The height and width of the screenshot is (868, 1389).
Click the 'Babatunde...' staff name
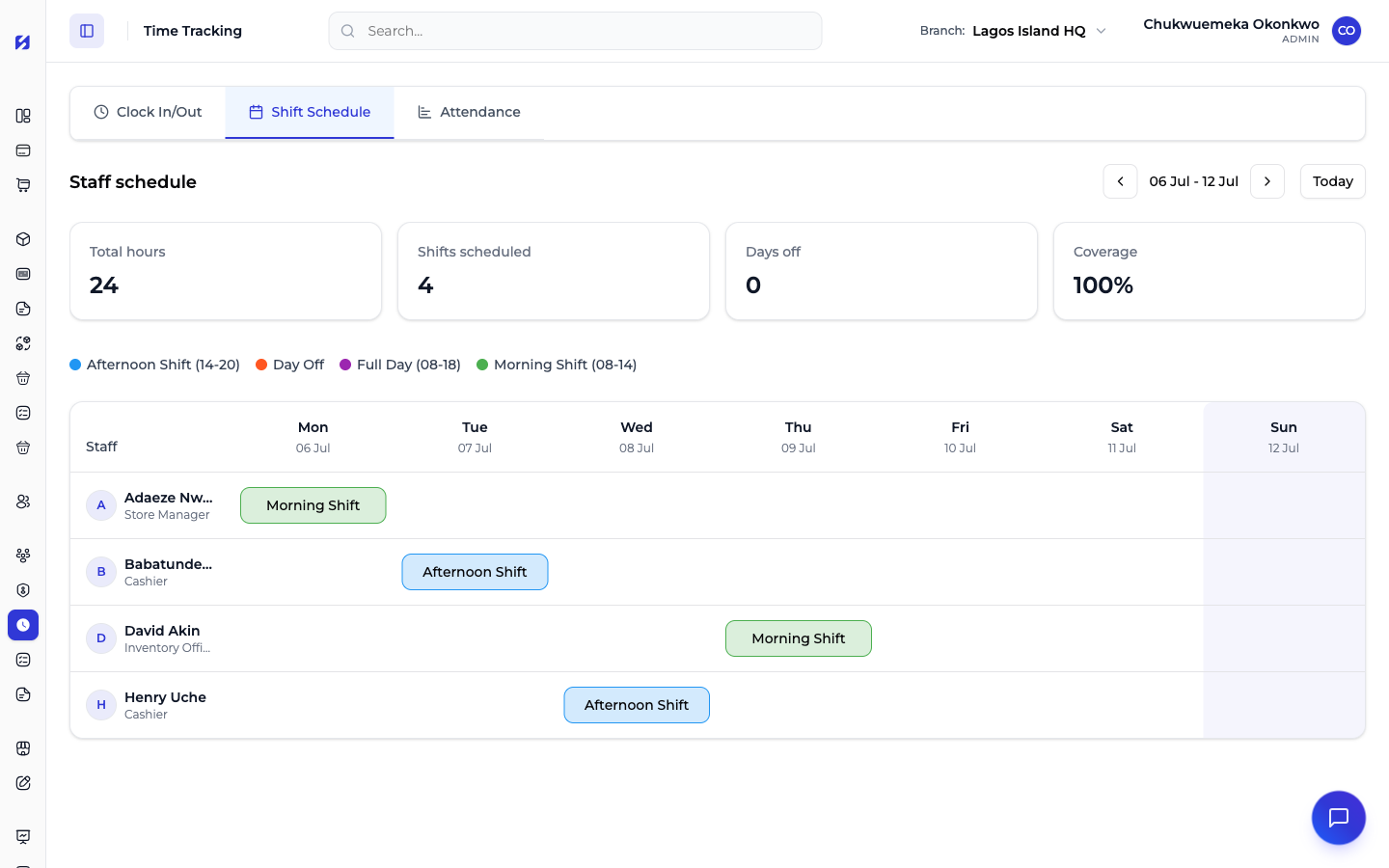[169, 564]
